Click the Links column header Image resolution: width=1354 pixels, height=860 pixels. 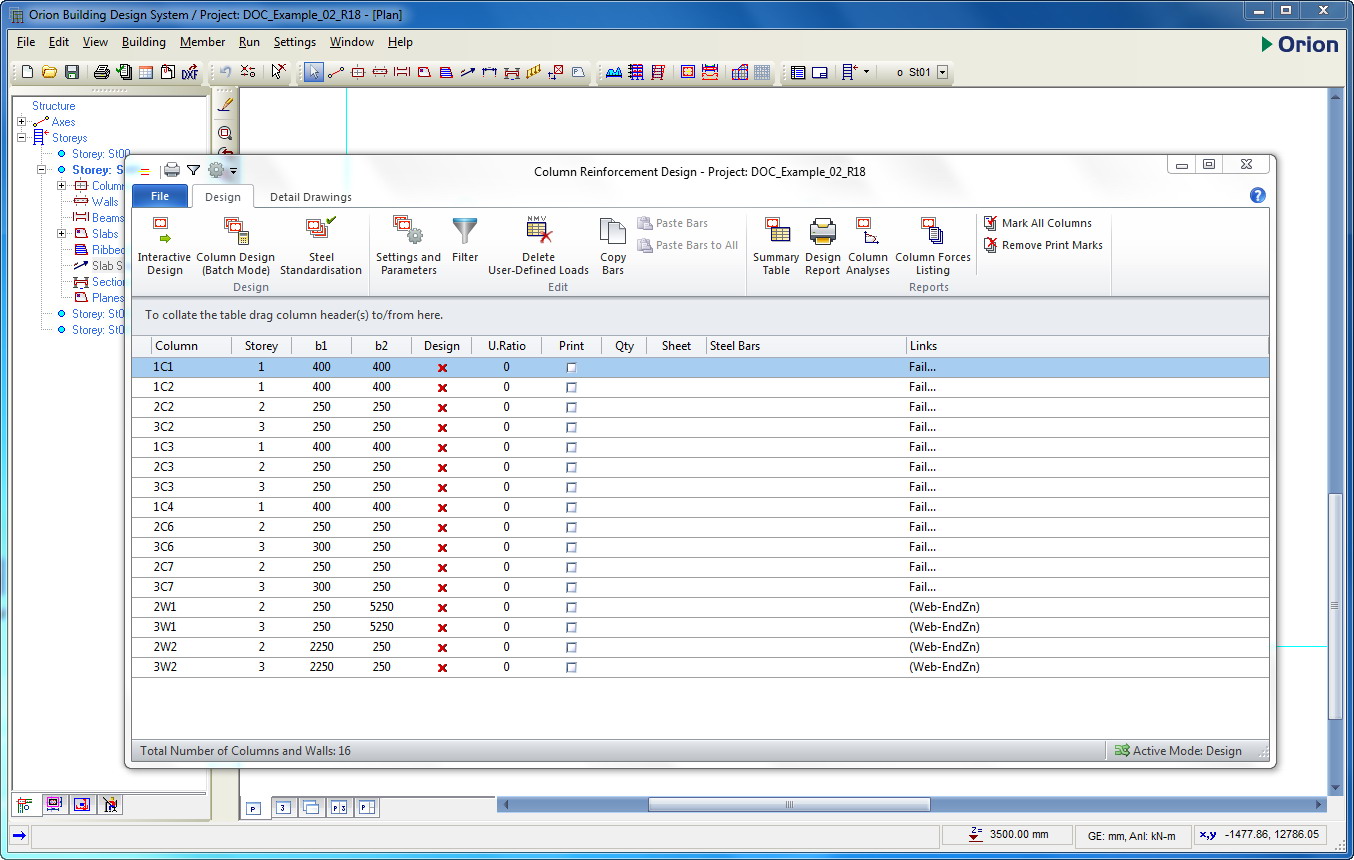[1087, 346]
